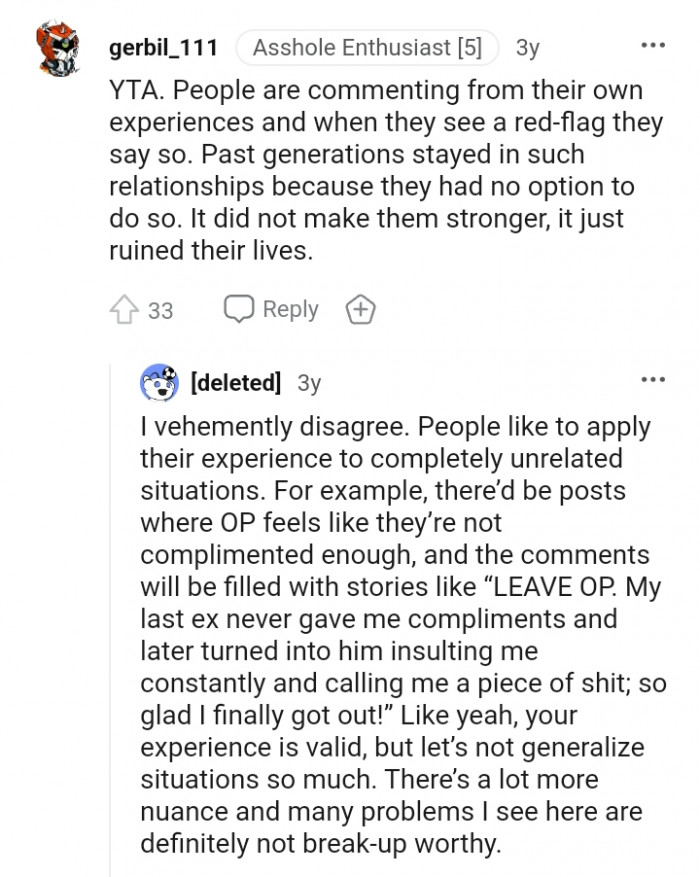The width and height of the screenshot is (700, 877).
Task: Click the deleted user's snoo avatar
Action: (161, 382)
